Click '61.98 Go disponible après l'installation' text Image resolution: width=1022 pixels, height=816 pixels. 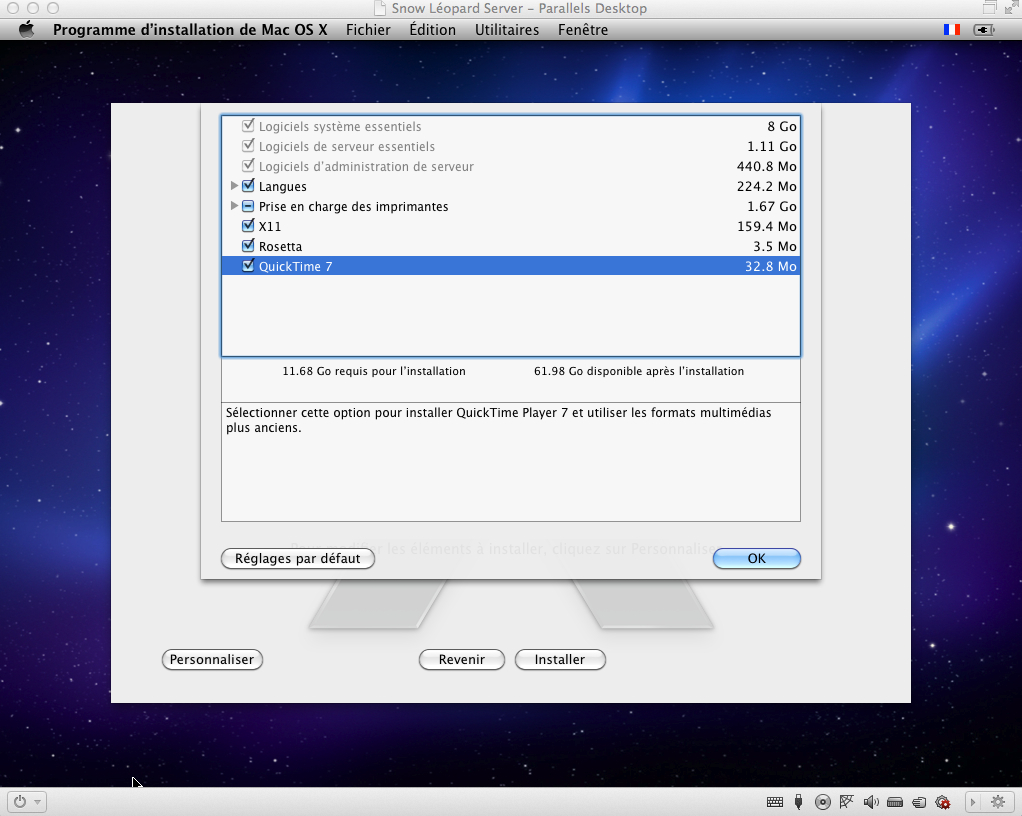point(639,371)
